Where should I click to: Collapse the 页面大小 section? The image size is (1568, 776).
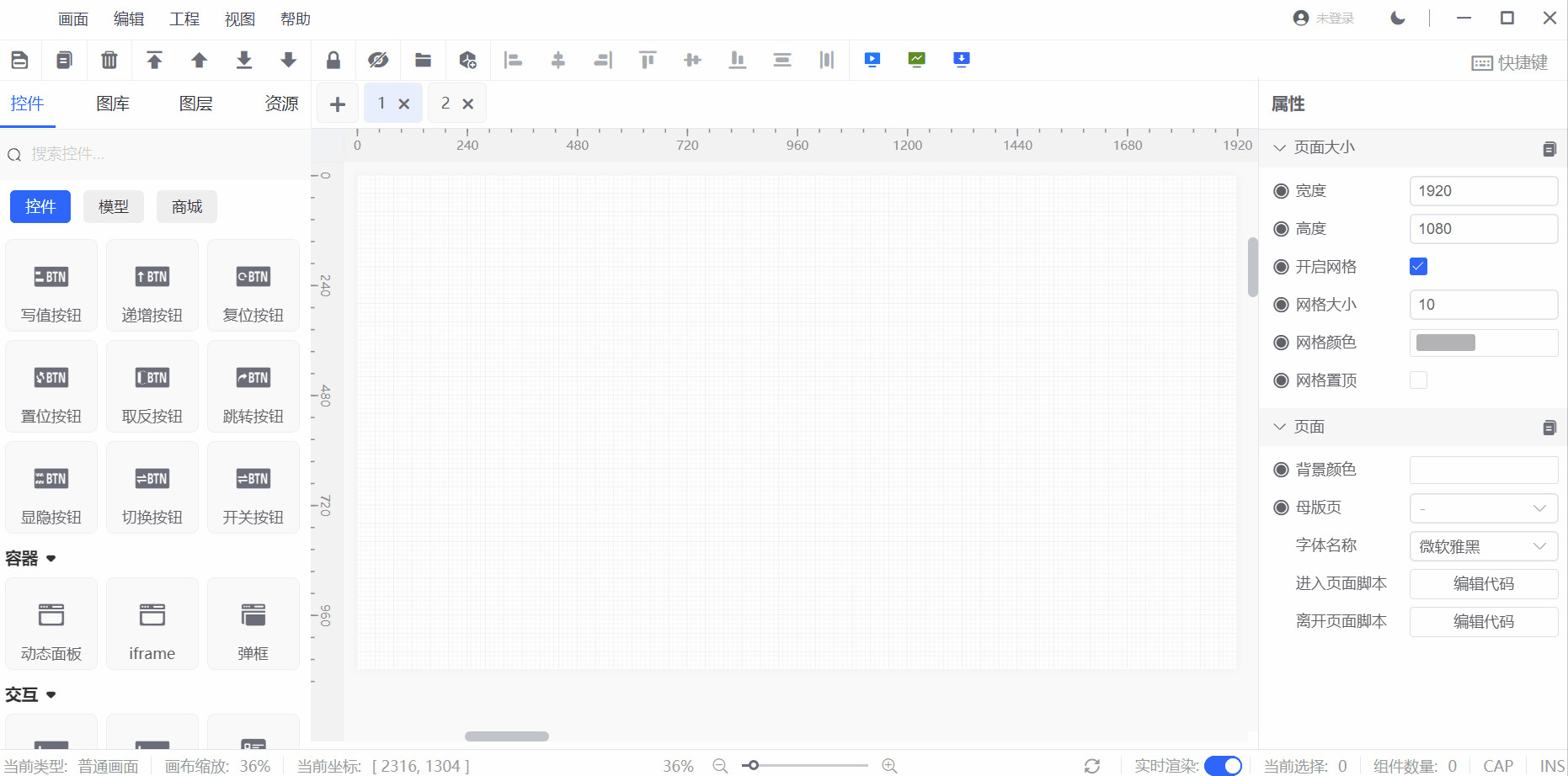click(x=1280, y=147)
